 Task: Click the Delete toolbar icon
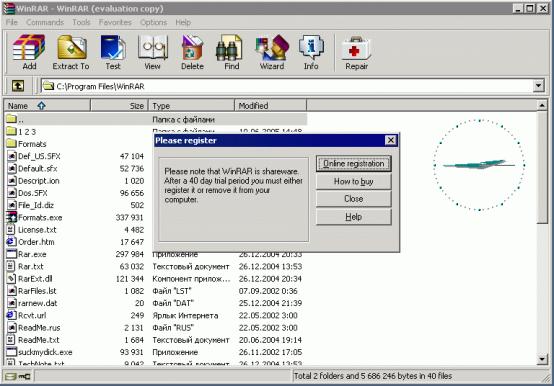[192, 52]
